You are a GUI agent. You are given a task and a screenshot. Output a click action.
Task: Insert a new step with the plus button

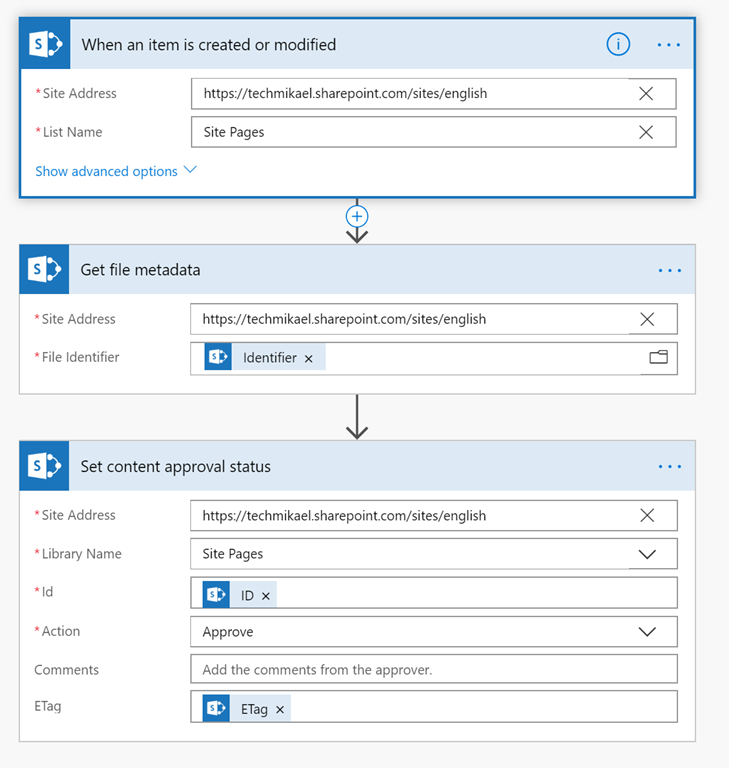(357, 216)
